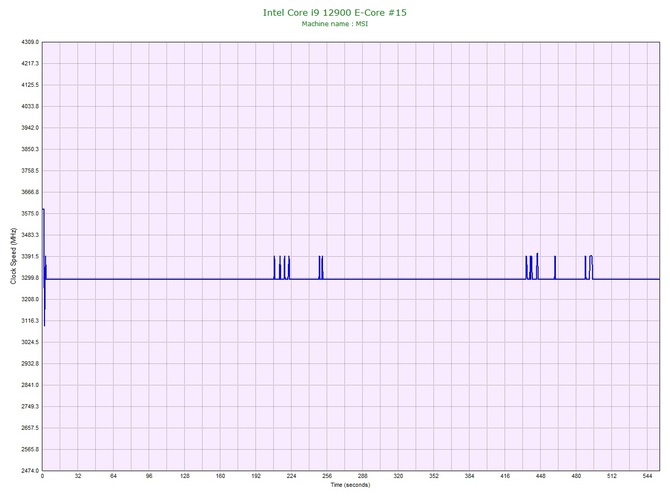Click the 320 seconds x-axis tick label
The height and width of the screenshot is (502, 670).
click(398, 476)
